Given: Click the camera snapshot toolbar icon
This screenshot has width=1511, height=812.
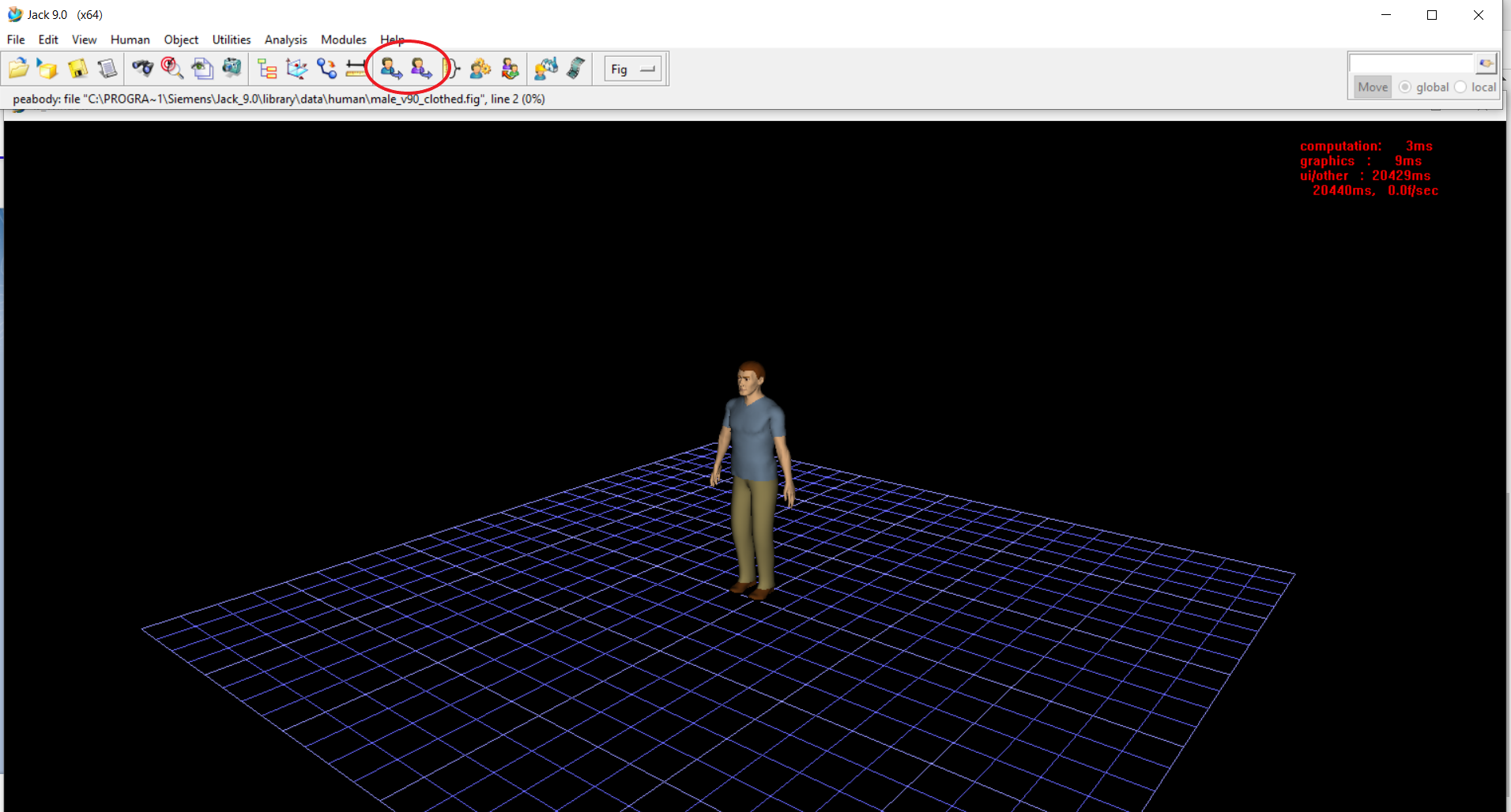Looking at the screenshot, I should [232, 69].
